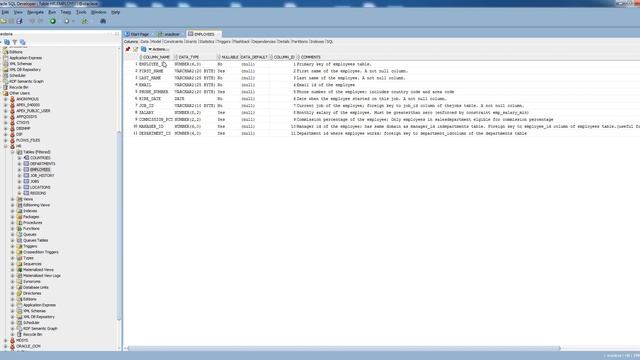Sort by NULLABLE column header
Image resolution: width=640 pixels, height=360 pixels.
pyautogui.click(x=230, y=57)
